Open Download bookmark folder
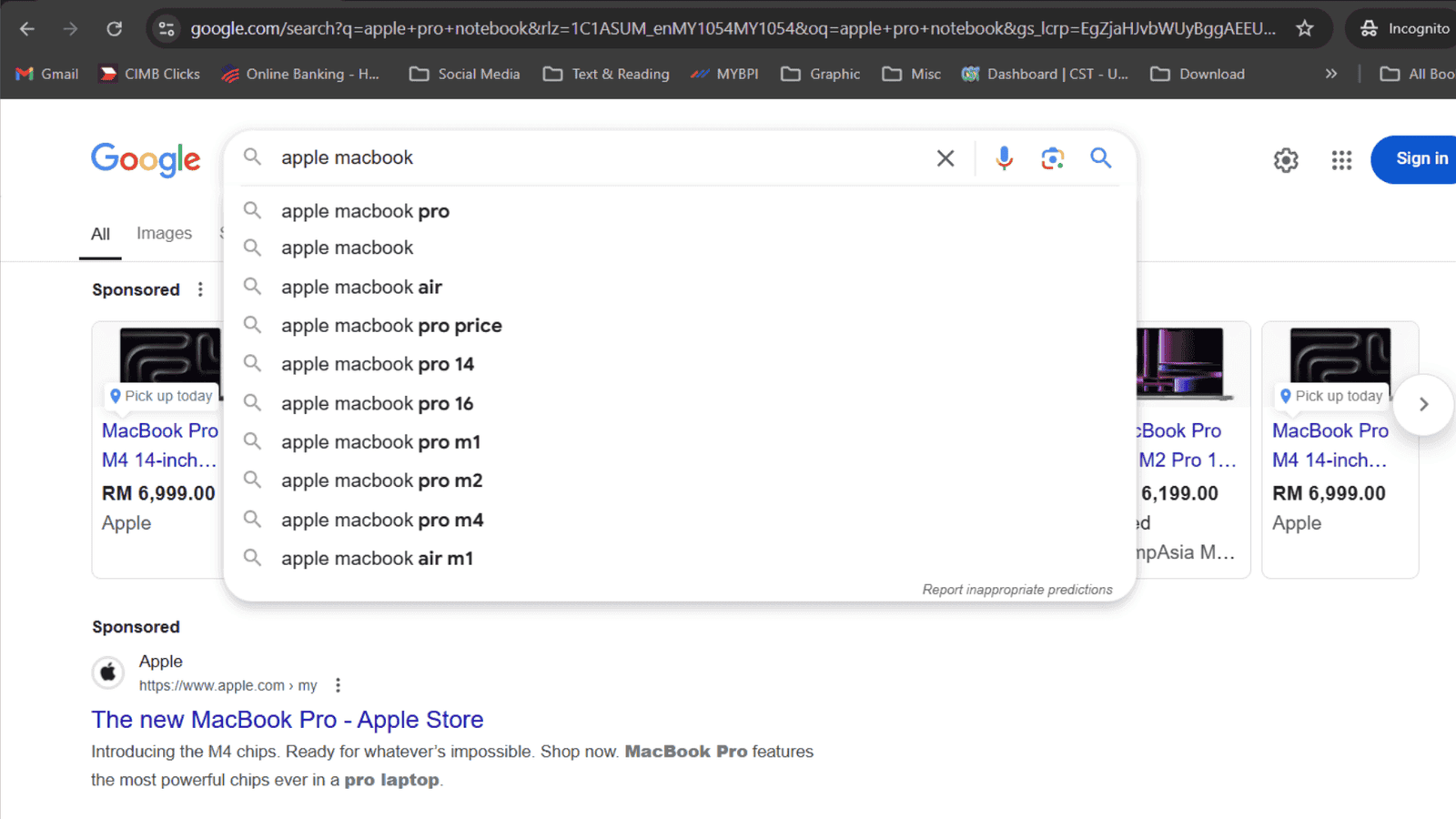1456x819 pixels. (x=1198, y=74)
